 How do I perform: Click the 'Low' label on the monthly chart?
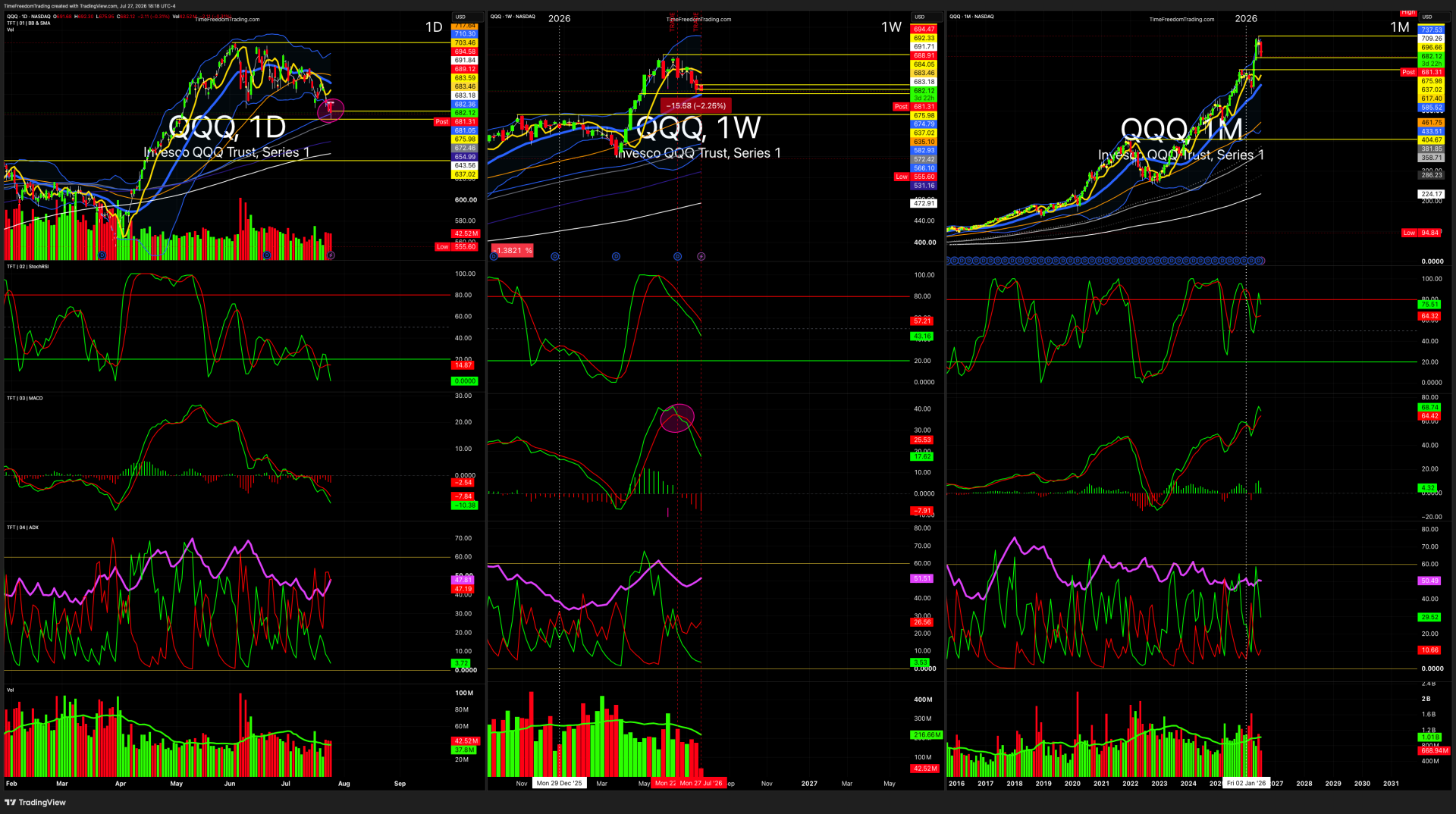click(1409, 233)
